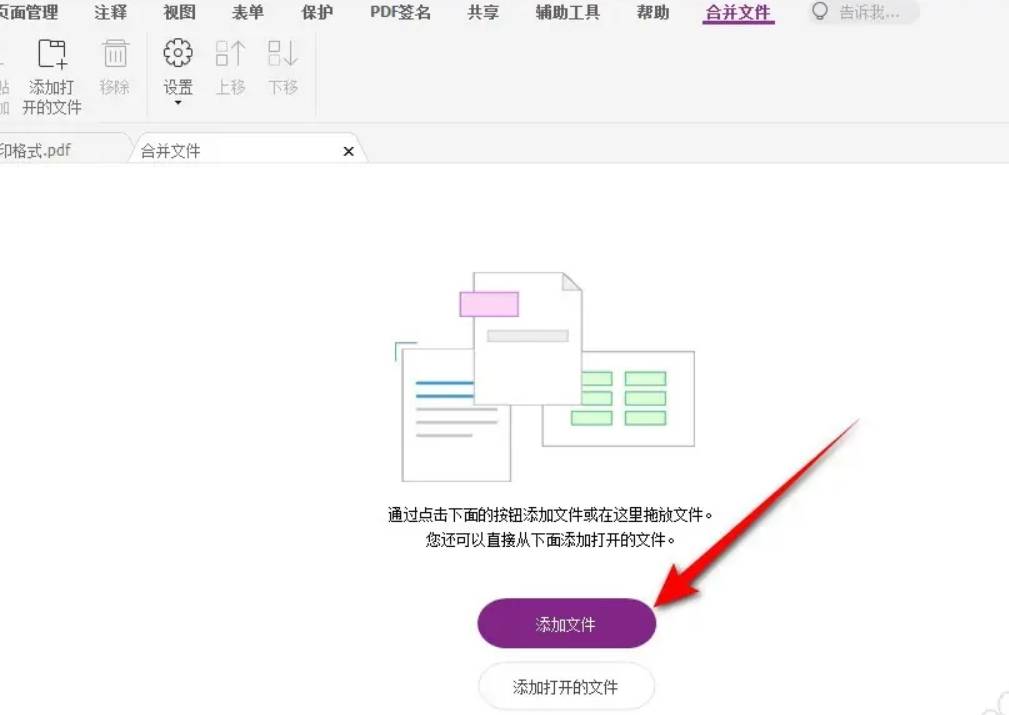Image resolution: width=1009 pixels, height=715 pixels.
Task: Select the 合并文件 ribbon tab
Action: coord(738,12)
